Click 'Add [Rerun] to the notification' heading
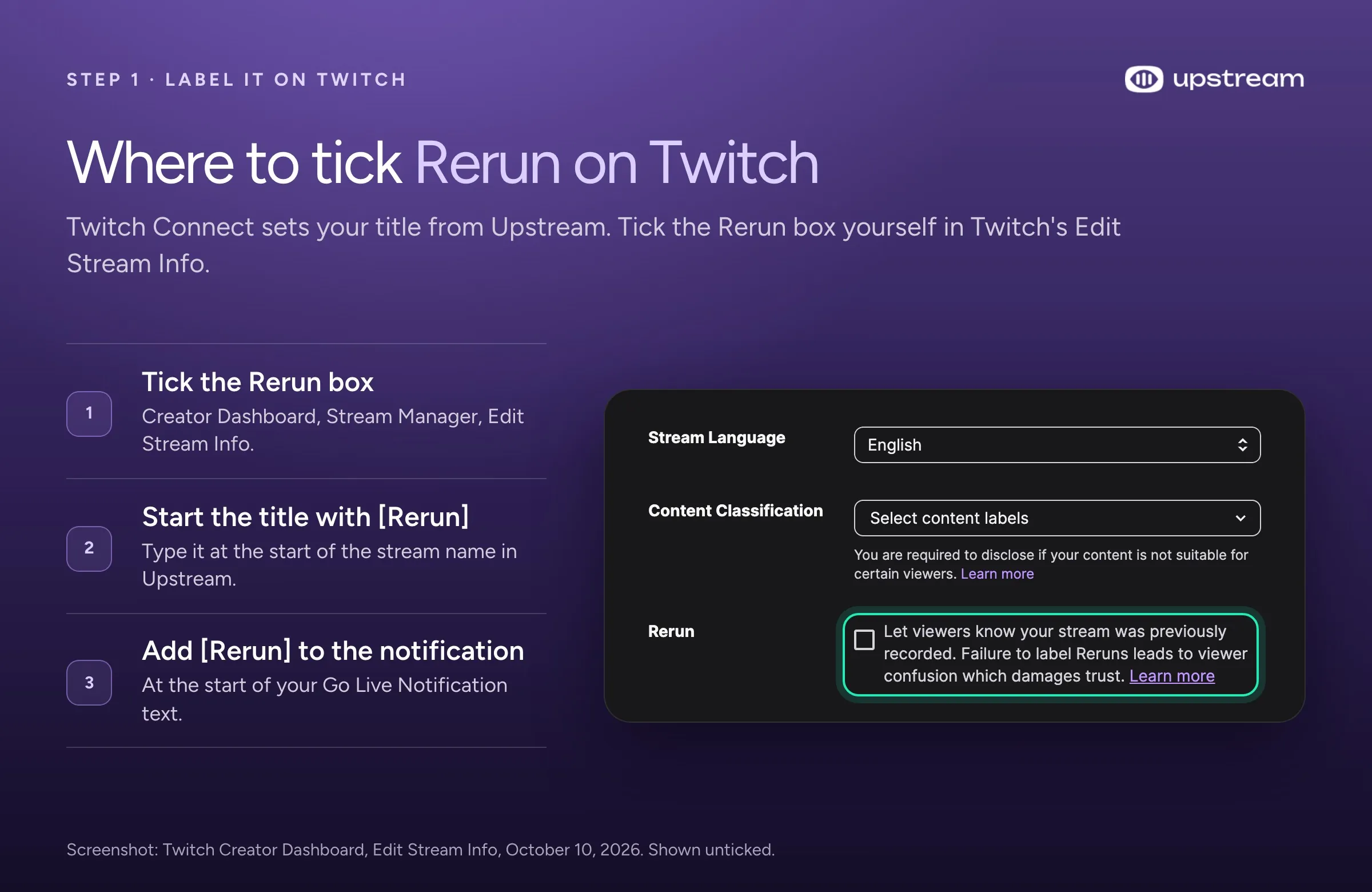Image resolution: width=1372 pixels, height=892 pixels. (333, 650)
